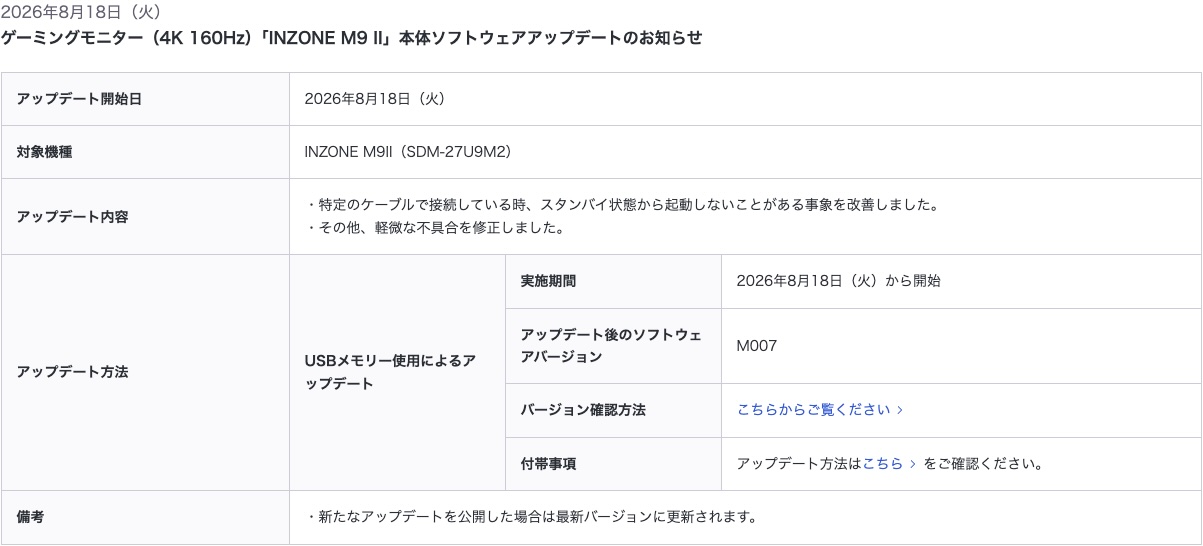Select the 備考 header cell

click(145, 517)
